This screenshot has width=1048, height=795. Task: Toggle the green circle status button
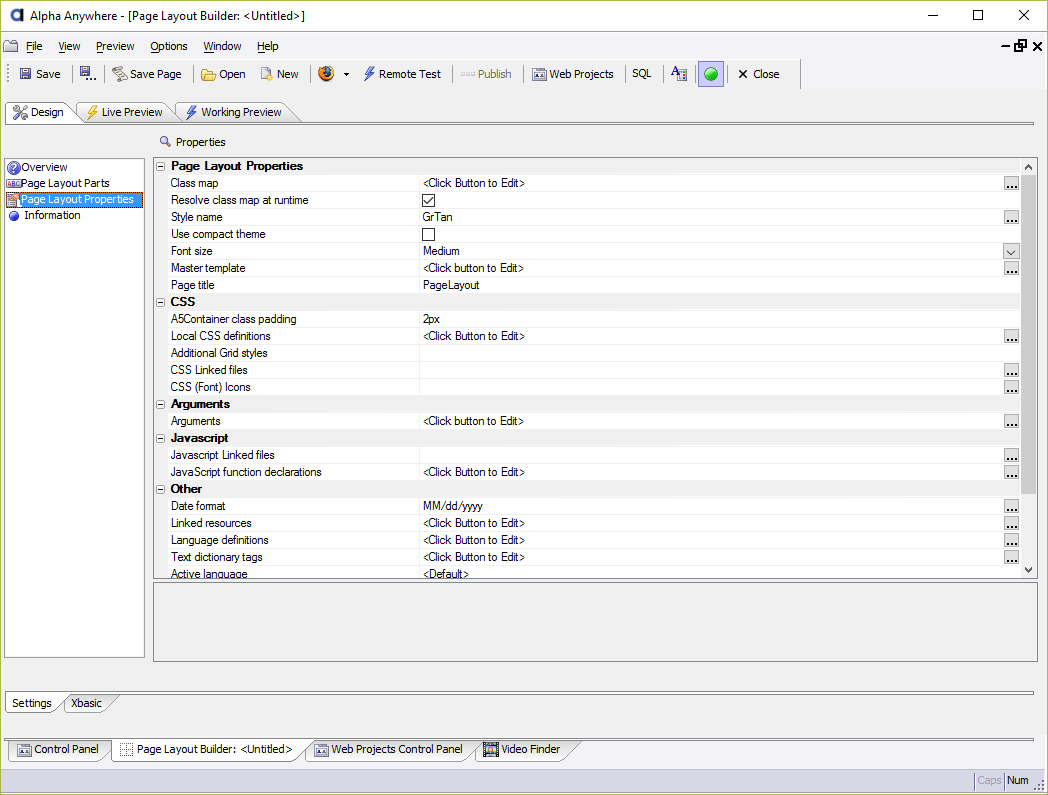(x=711, y=74)
